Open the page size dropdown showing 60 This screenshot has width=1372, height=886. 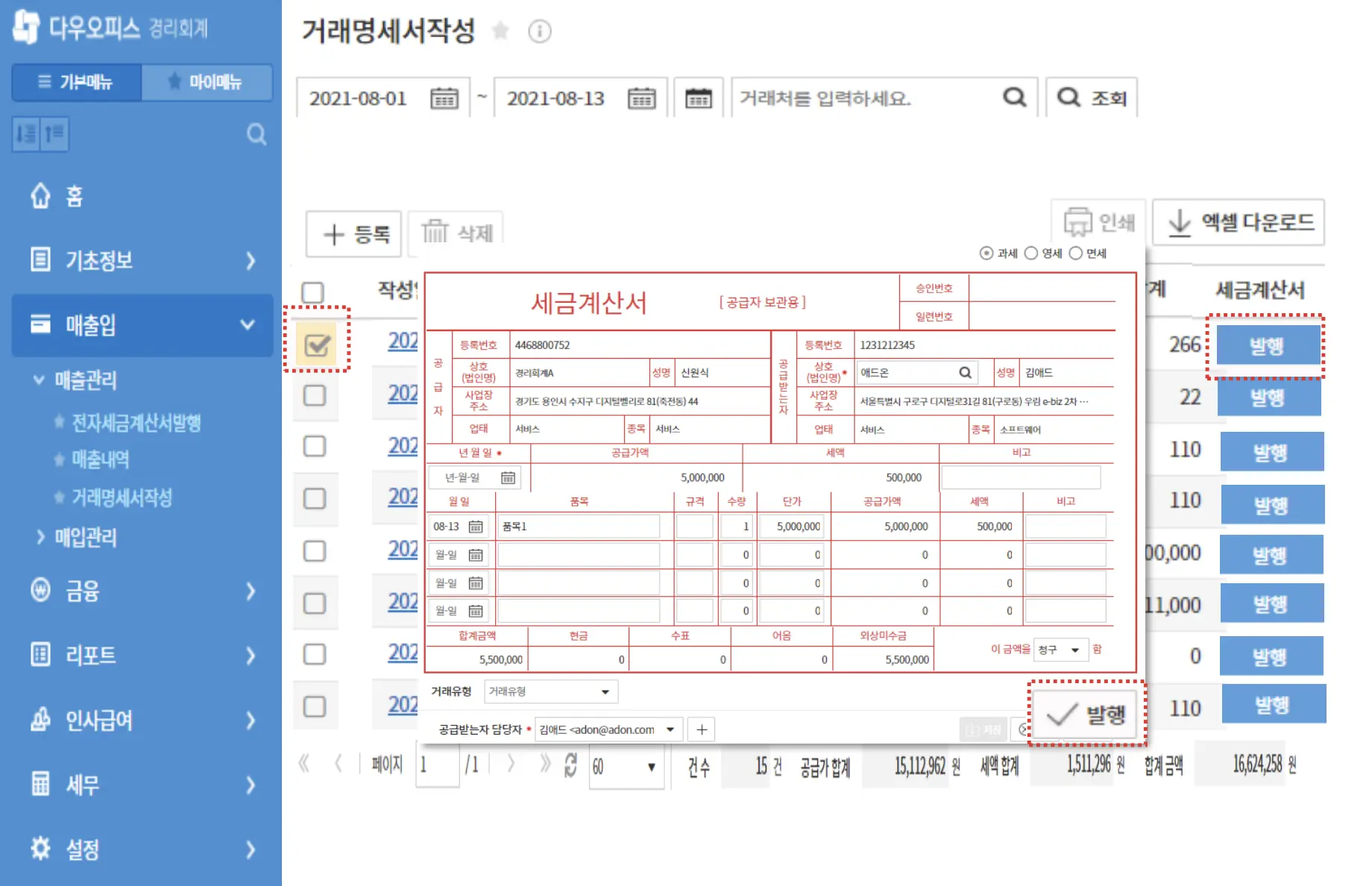coord(626,767)
